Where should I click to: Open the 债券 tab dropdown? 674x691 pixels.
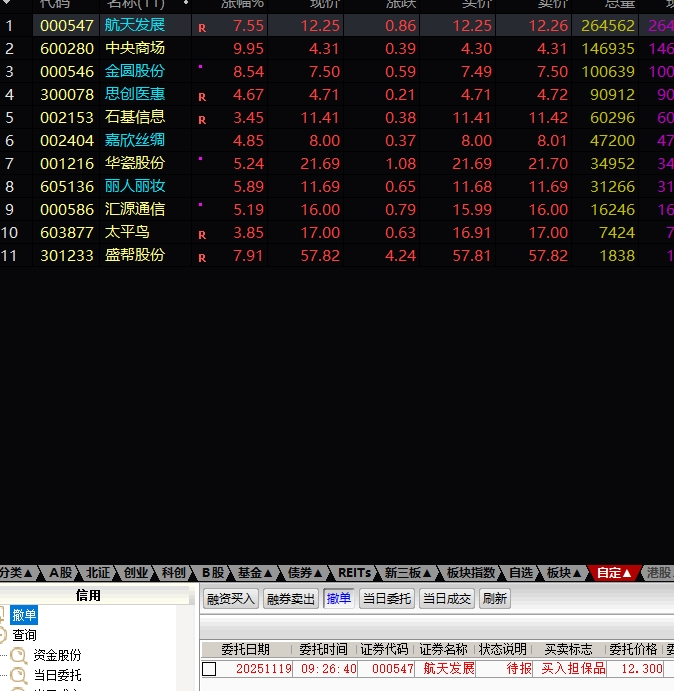[x=305, y=573]
